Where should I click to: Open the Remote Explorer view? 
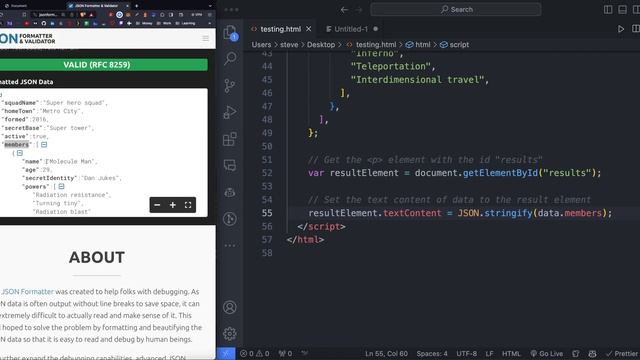pos(230,165)
